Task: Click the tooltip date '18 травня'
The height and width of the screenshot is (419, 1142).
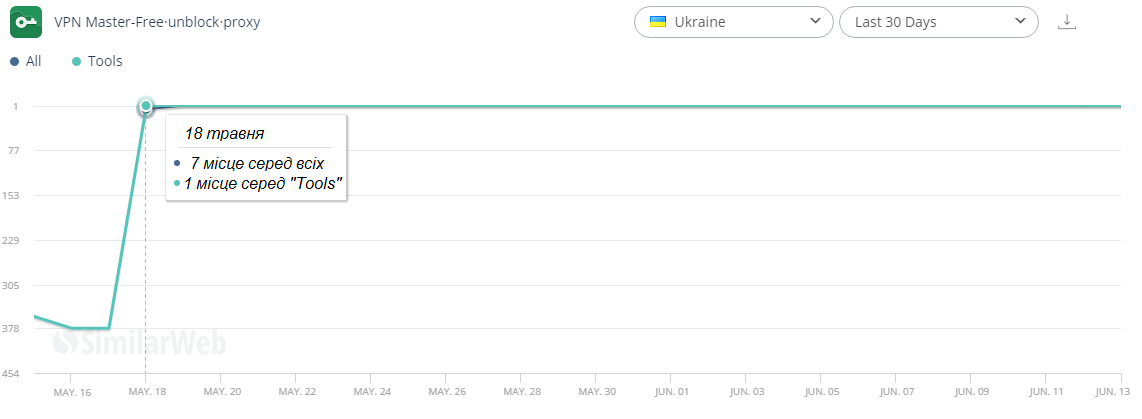Action: coord(224,134)
